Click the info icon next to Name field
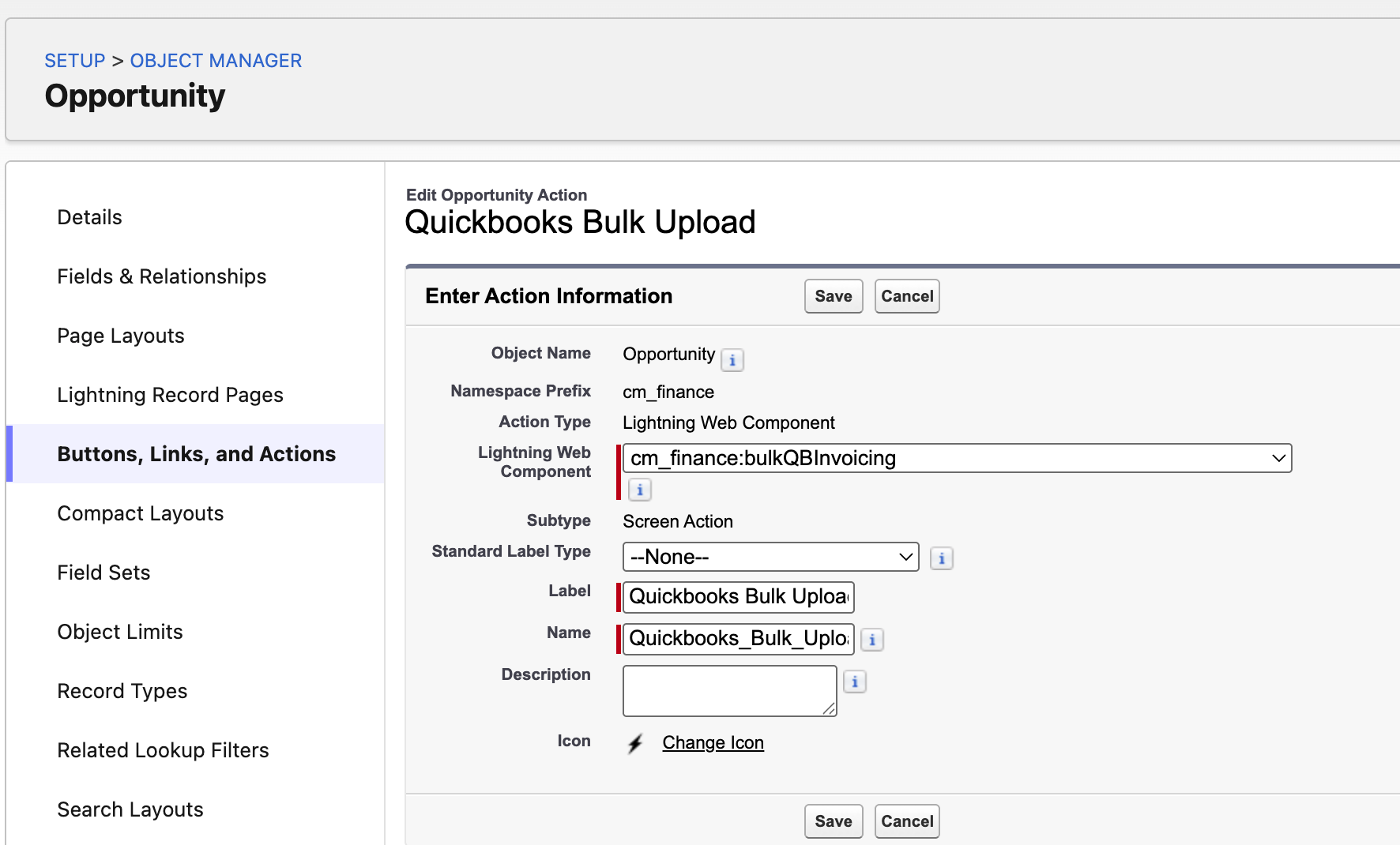 (x=871, y=640)
